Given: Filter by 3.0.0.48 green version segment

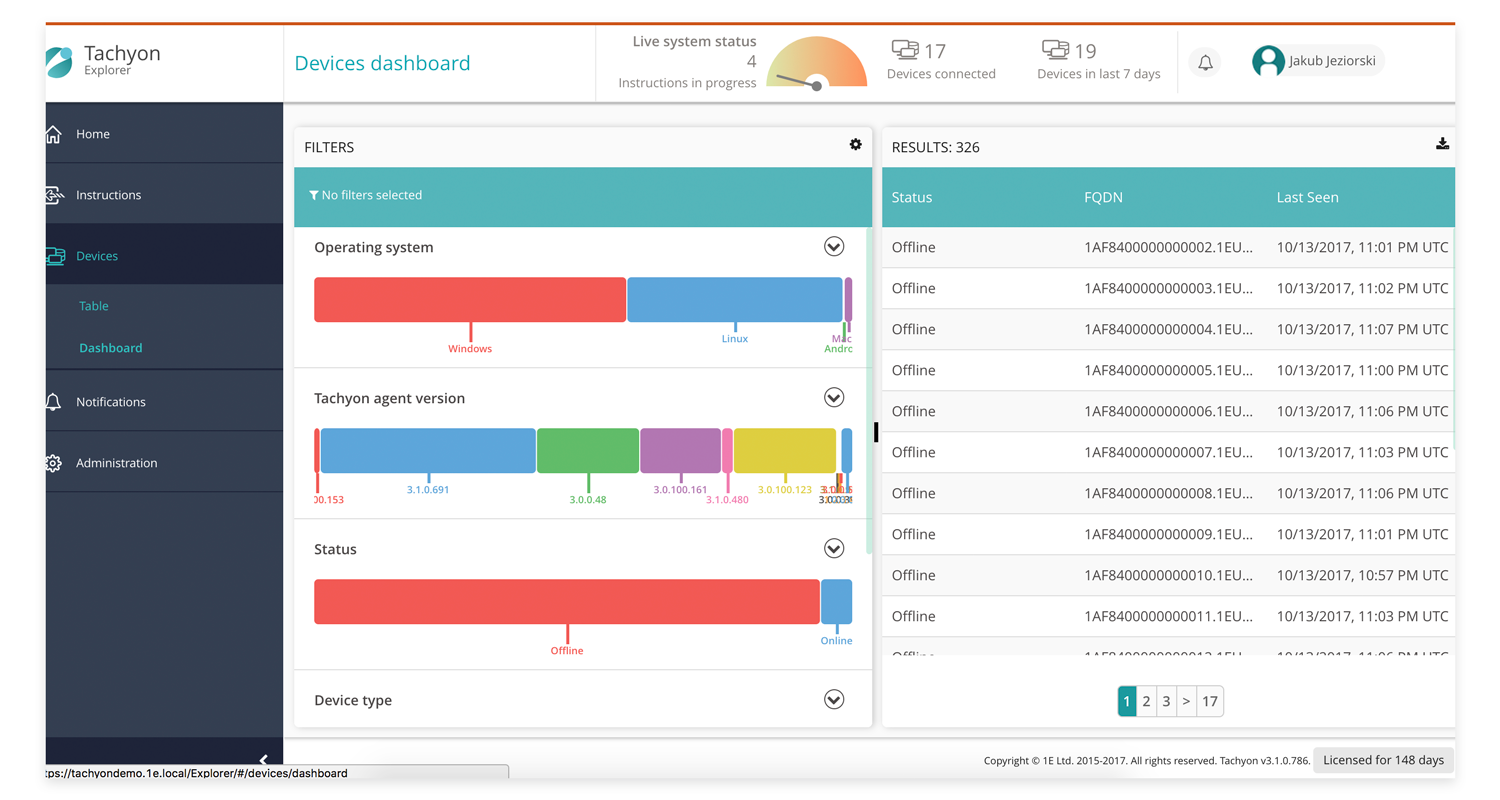Looking at the screenshot, I should point(588,451).
